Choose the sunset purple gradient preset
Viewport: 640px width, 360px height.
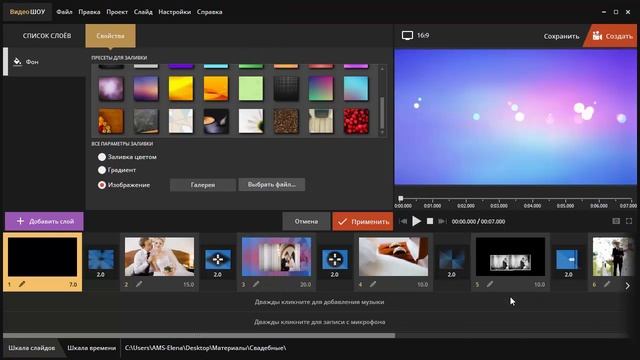click(146, 88)
